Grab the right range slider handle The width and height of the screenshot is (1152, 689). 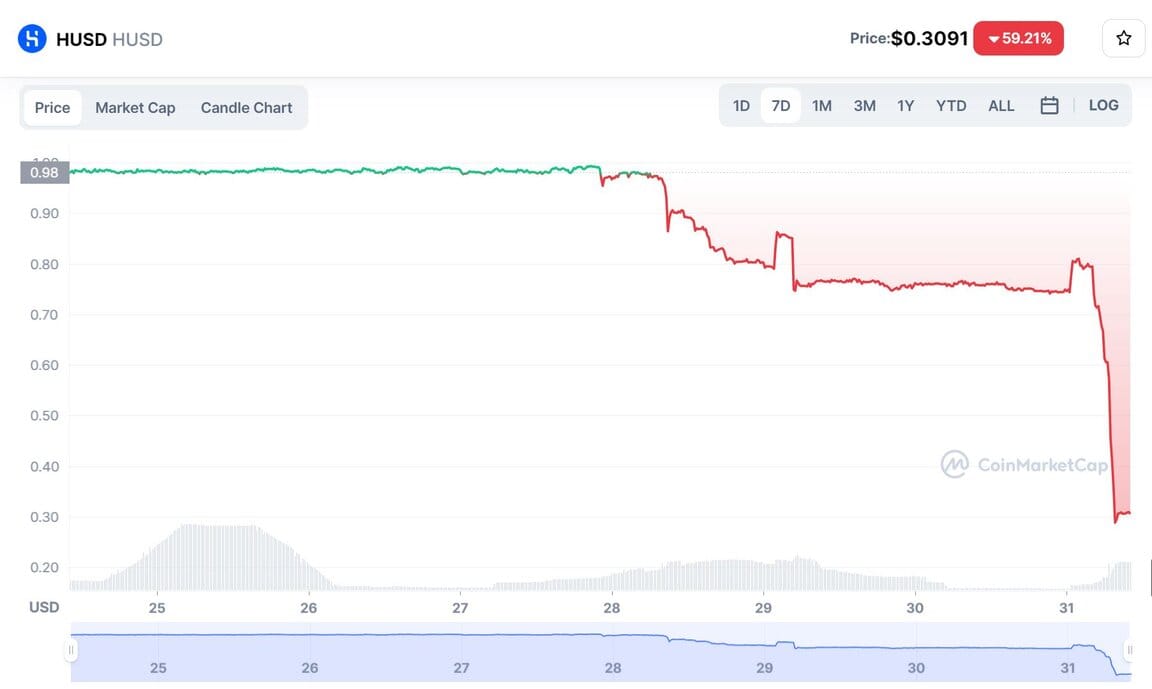click(1130, 650)
